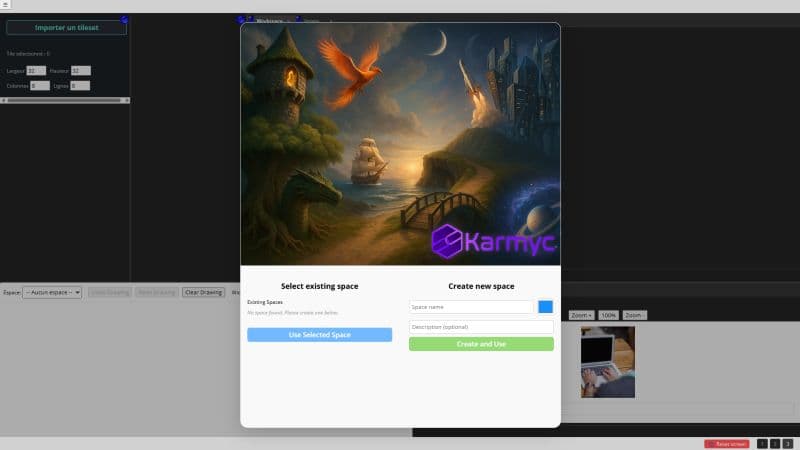Screen dimensions: 800x450
Task: Click the blue circular handle on the tileset panel corner
Action: pos(125,19)
